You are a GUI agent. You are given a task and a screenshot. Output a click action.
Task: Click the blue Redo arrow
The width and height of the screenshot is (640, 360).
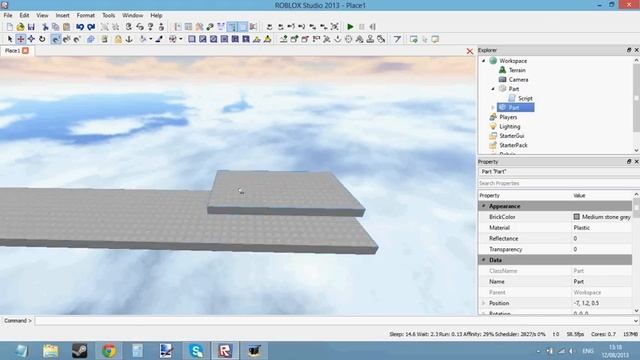tap(91, 27)
